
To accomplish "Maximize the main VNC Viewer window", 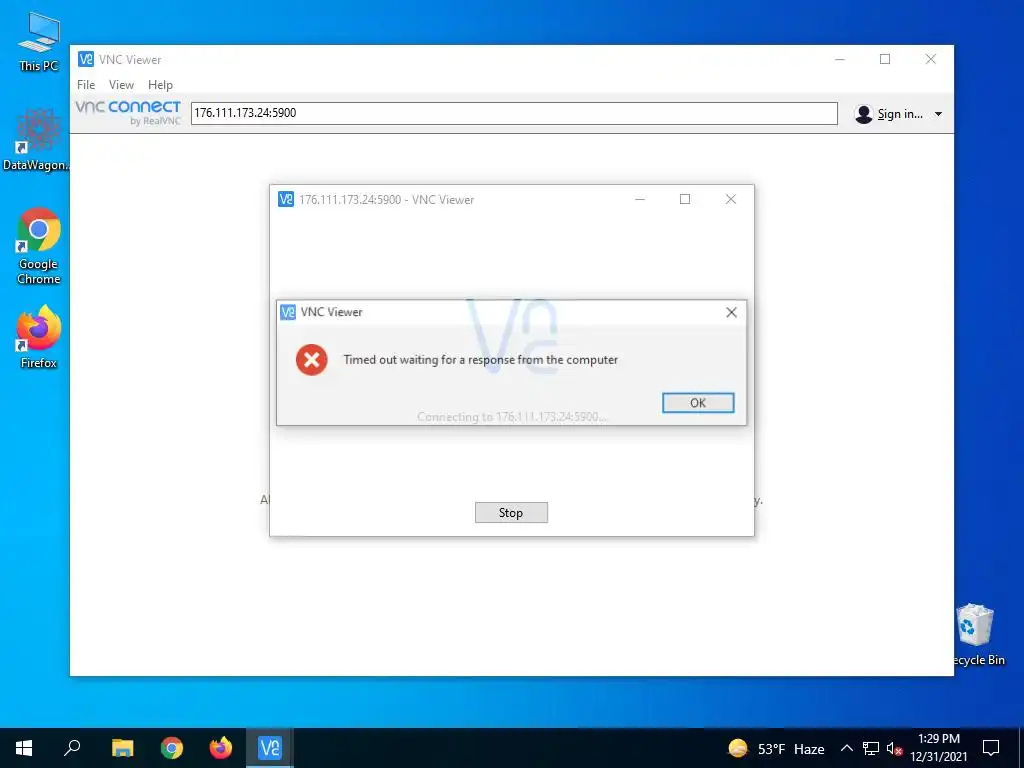I will (885, 59).
